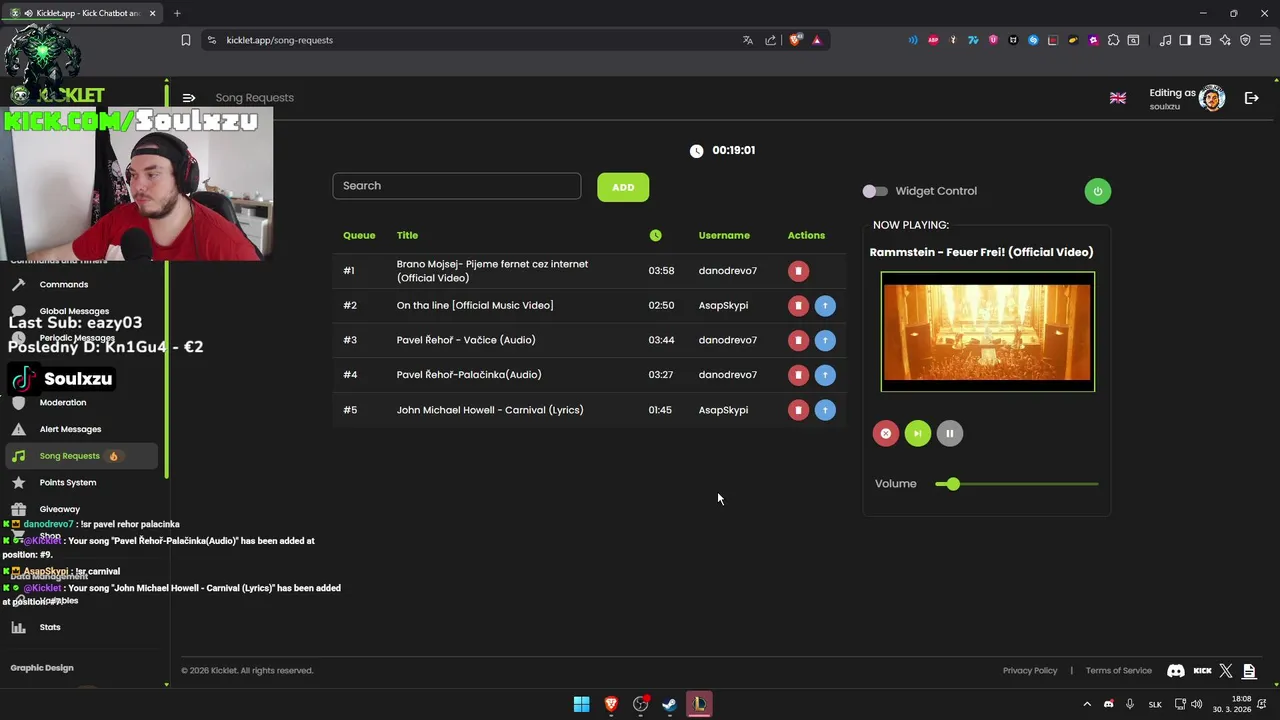Open the Brave Rewards triangle icon
1280x720 pixels.
pos(817,40)
